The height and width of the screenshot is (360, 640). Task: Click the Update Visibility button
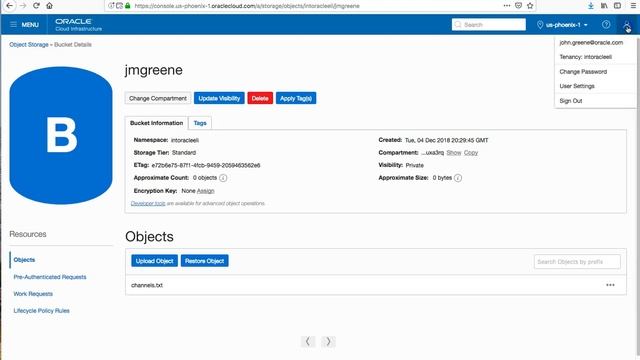click(219, 98)
